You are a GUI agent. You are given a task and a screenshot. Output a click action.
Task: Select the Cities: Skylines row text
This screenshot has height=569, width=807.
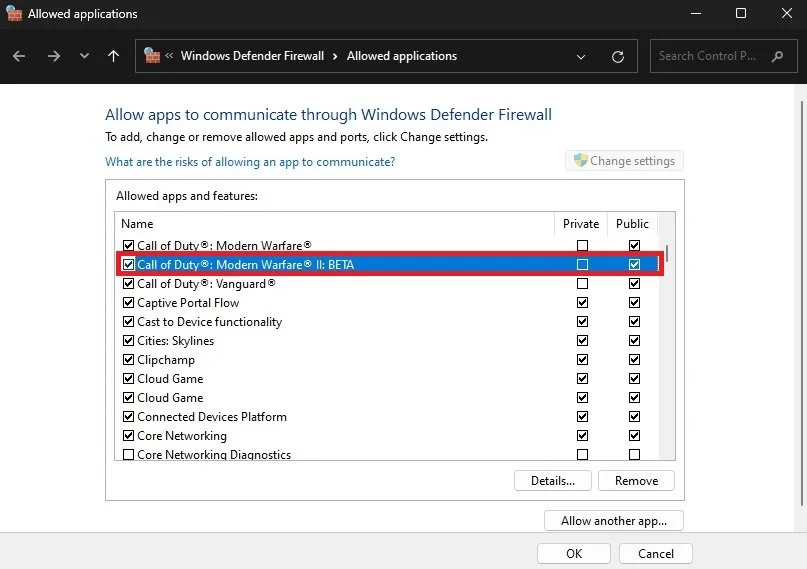[x=176, y=341]
